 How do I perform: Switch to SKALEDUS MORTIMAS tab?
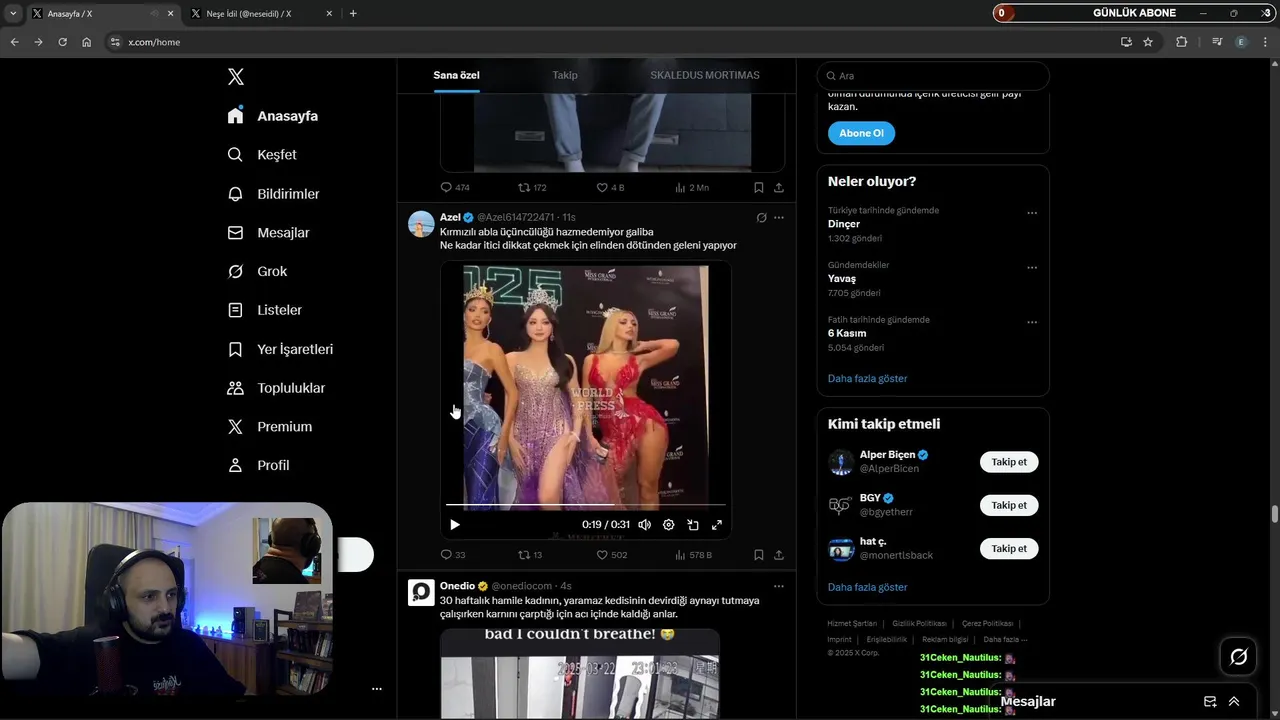point(705,75)
